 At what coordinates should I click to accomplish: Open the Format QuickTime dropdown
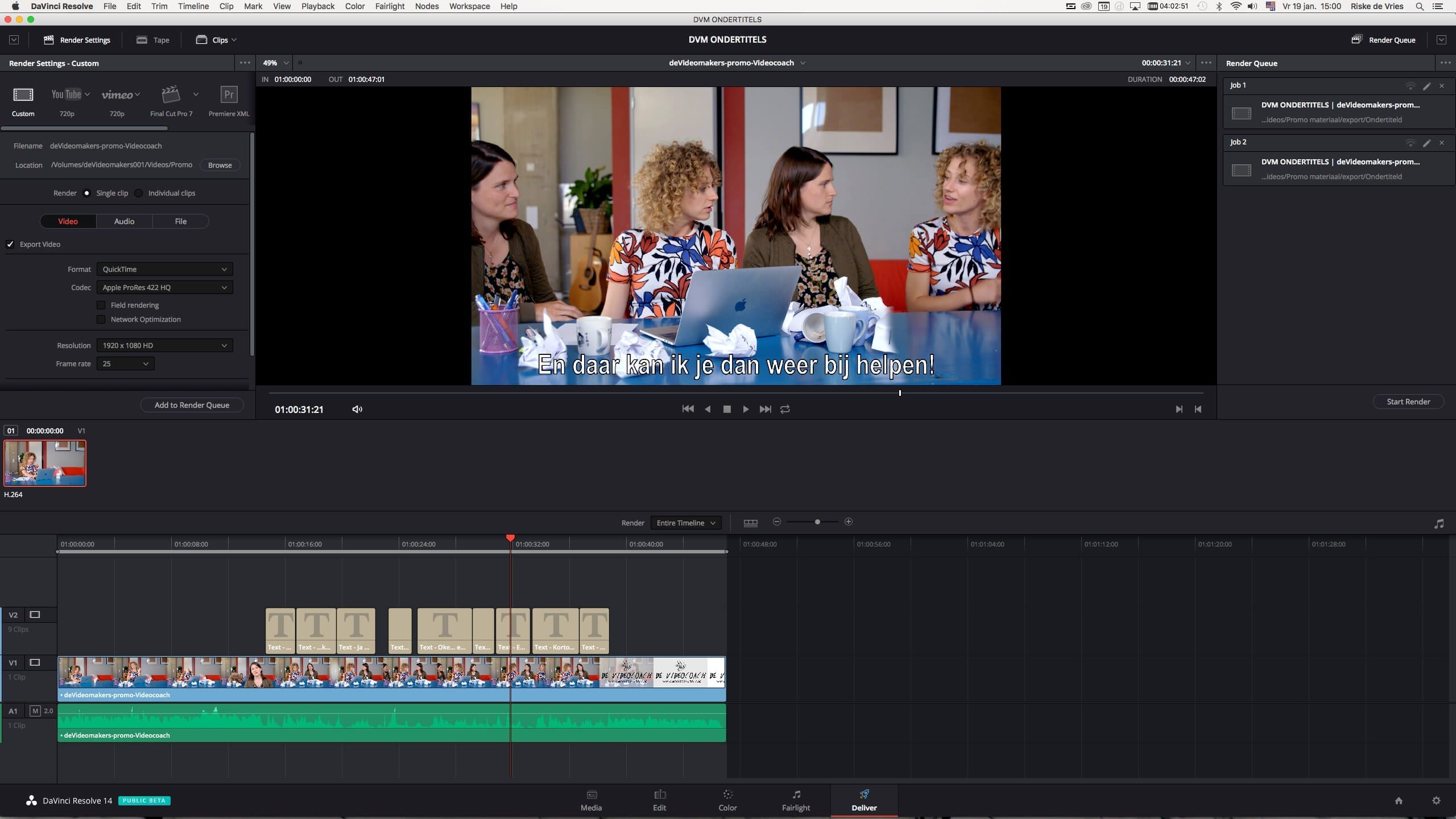coord(164,269)
